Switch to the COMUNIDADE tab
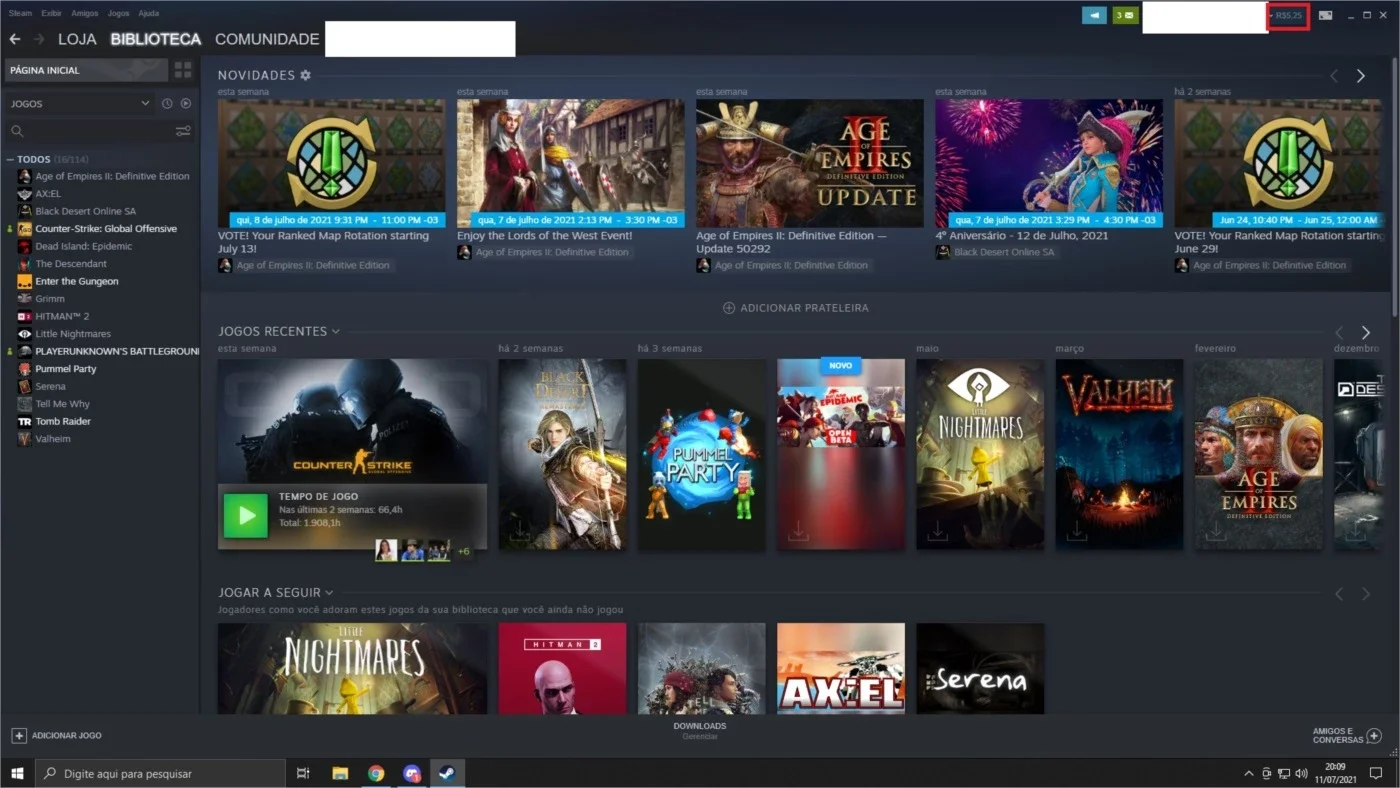The height and width of the screenshot is (788, 1400). (267, 39)
